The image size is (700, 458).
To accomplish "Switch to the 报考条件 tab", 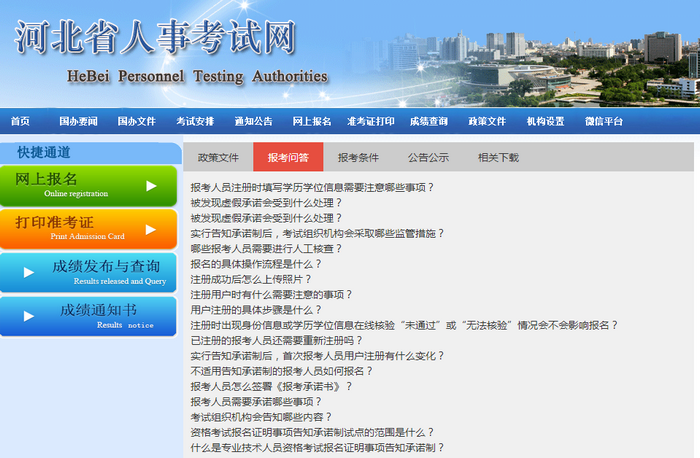I will point(358,157).
